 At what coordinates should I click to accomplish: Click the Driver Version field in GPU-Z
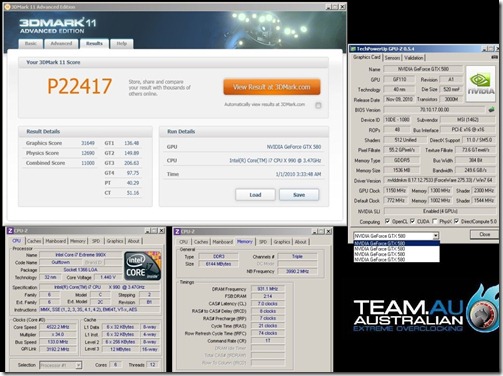(x=440, y=180)
